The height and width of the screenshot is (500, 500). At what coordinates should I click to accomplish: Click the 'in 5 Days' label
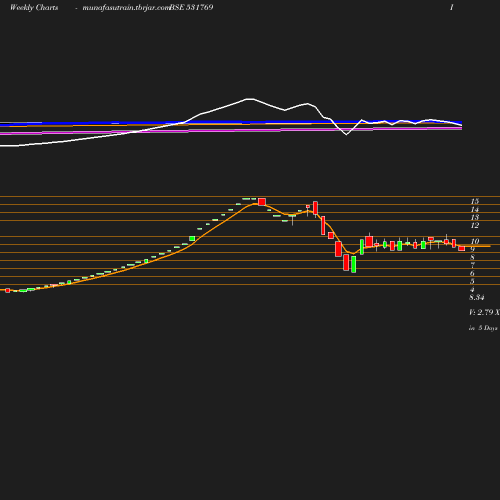[483, 328]
